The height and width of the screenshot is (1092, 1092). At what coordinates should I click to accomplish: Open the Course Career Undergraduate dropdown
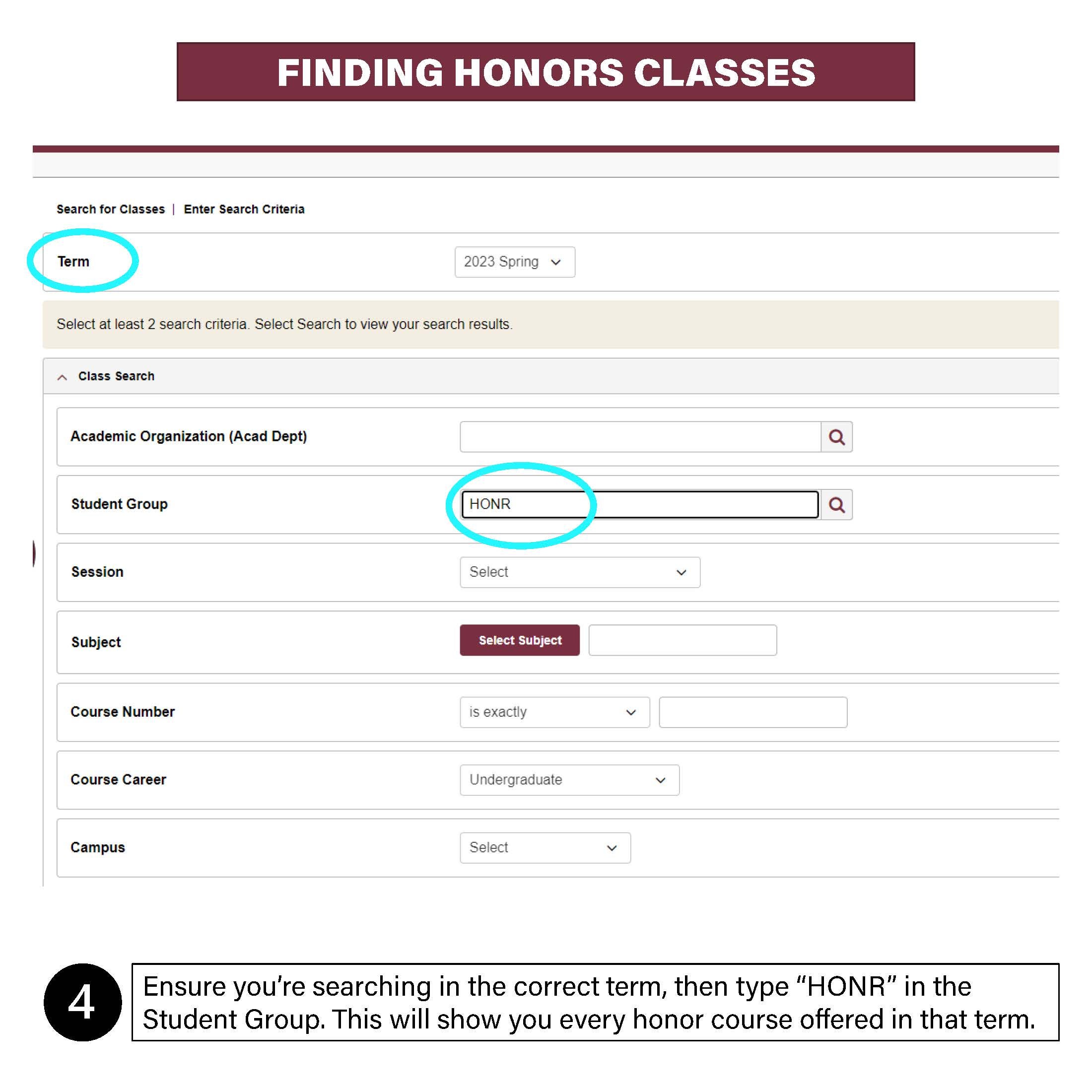pyautogui.click(x=569, y=780)
